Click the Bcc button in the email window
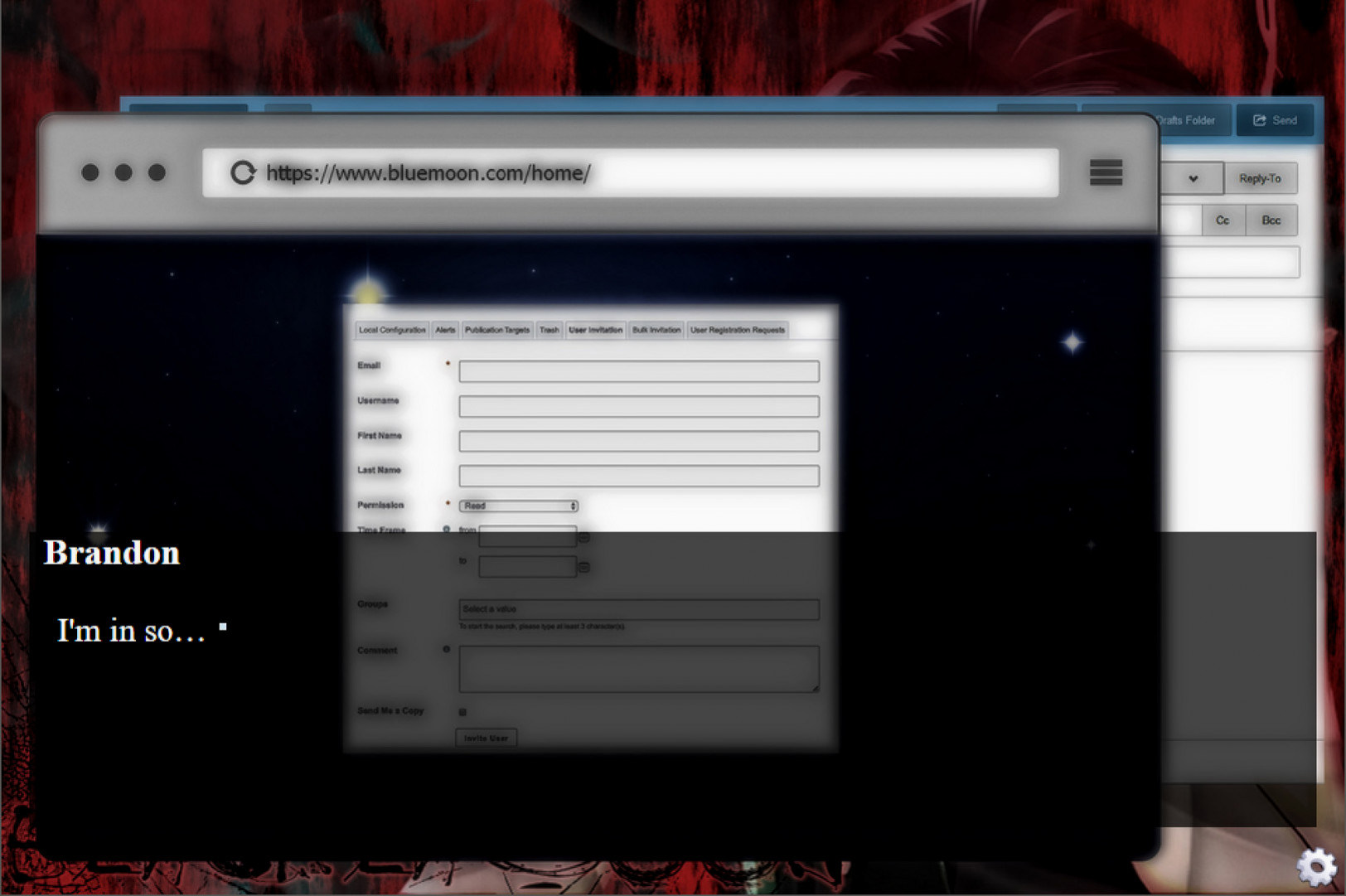The width and height of the screenshot is (1346, 896). coord(1271,220)
